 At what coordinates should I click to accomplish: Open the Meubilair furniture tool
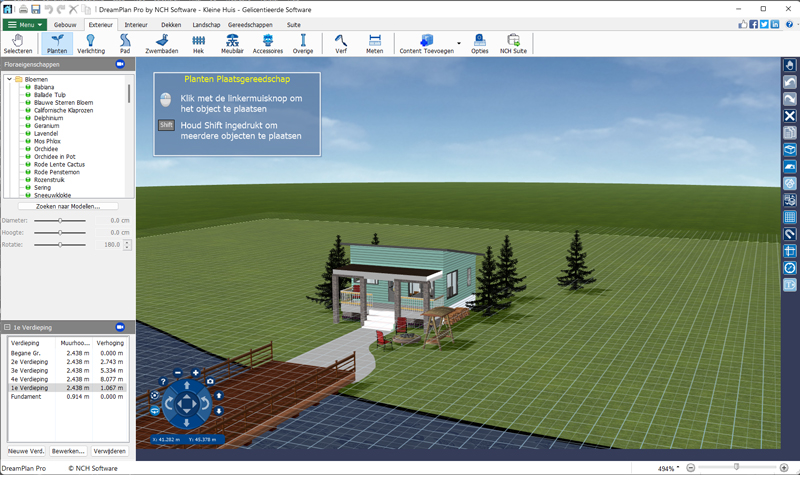point(232,43)
